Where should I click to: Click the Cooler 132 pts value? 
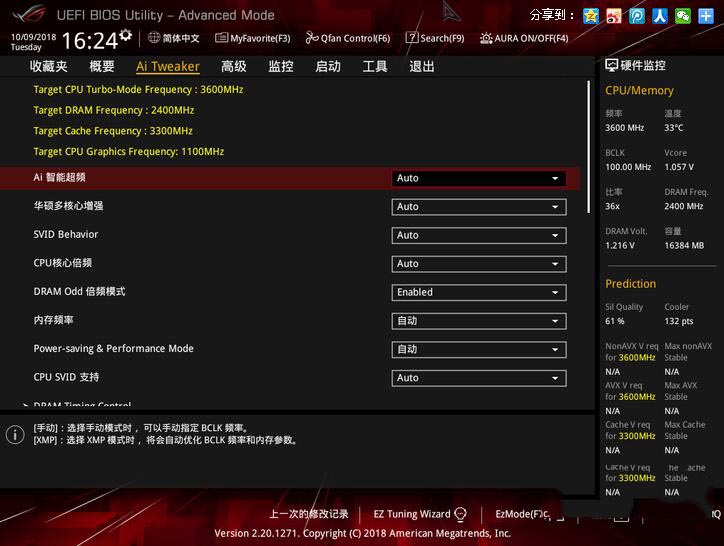coord(678,322)
